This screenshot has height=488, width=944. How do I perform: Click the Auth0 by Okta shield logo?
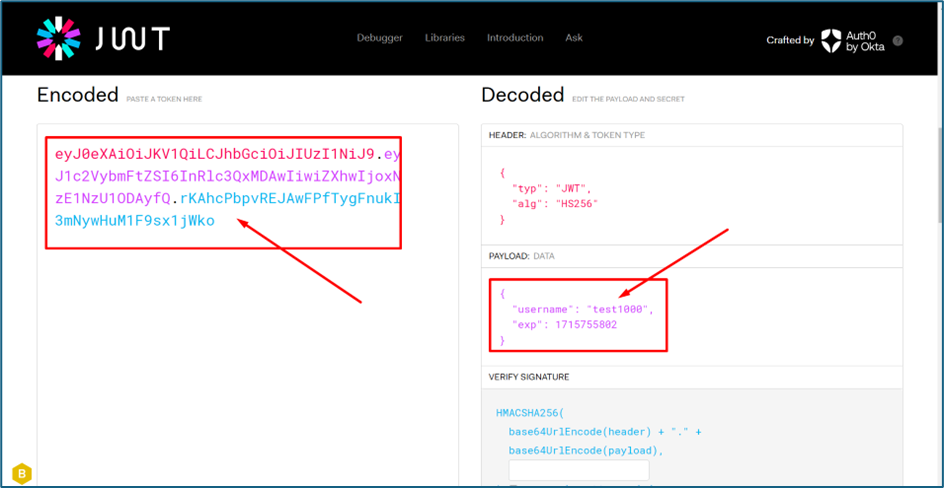(831, 40)
